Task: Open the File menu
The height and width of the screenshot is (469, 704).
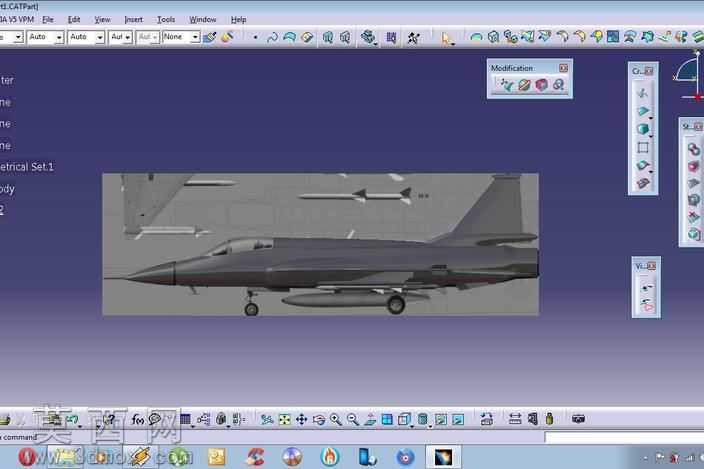Action: 48,20
